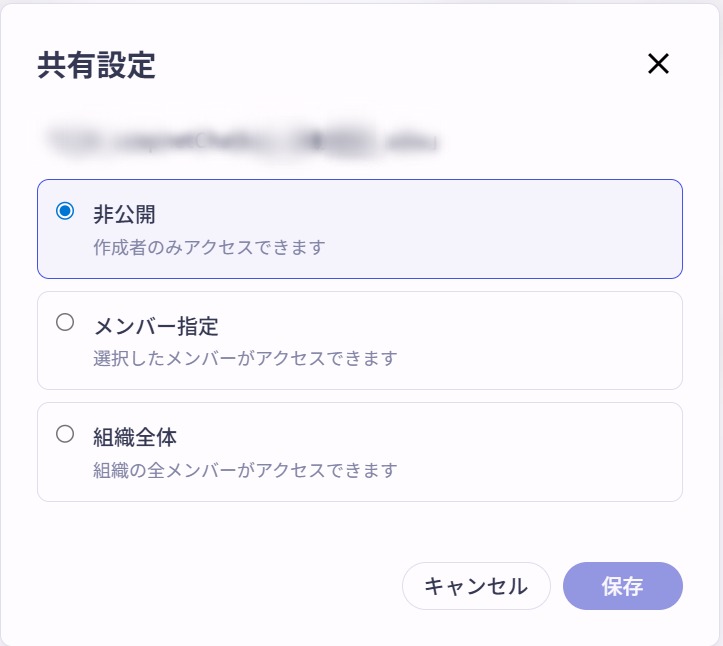The width and height of the screenshot is (723, 646).
Task: Click the blurred file name below the title
Action: coord(242,140)
